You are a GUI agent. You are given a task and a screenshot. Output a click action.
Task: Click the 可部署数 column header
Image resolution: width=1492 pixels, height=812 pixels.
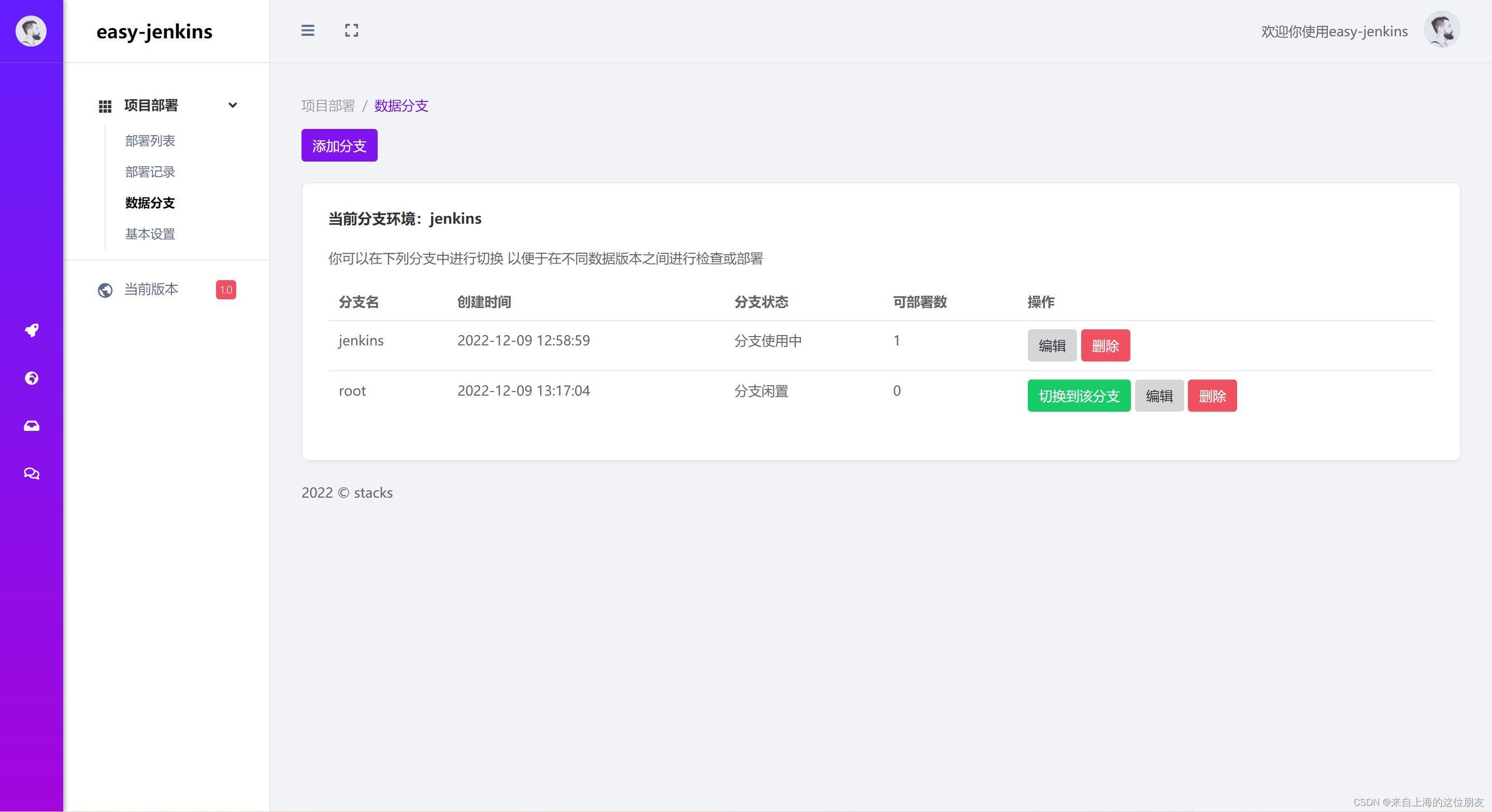click(x=920, y=302)
